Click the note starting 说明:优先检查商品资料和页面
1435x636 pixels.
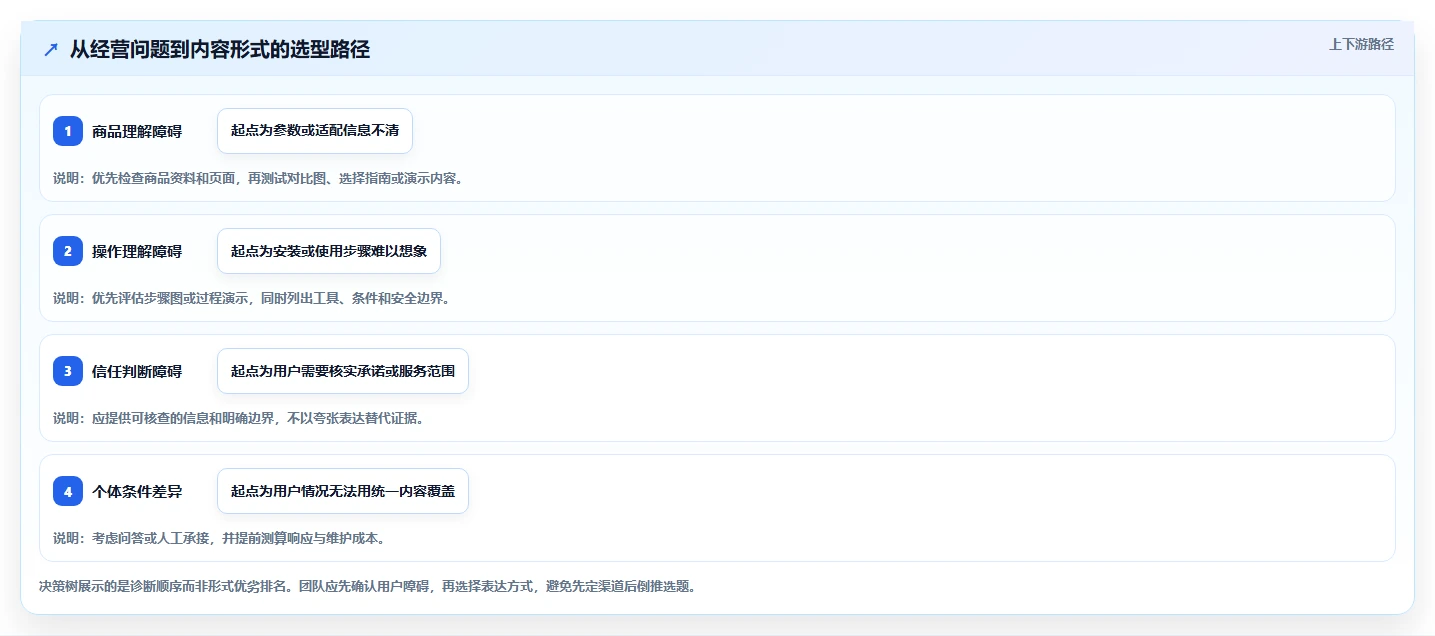tap(260, 179)
